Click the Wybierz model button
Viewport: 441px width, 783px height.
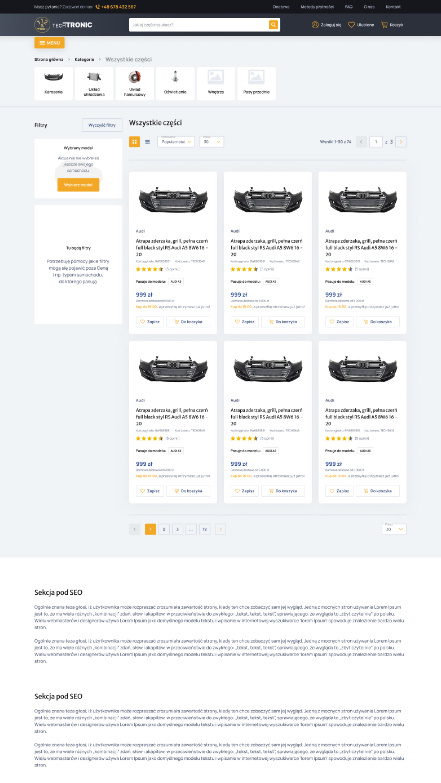click(78, 185)
